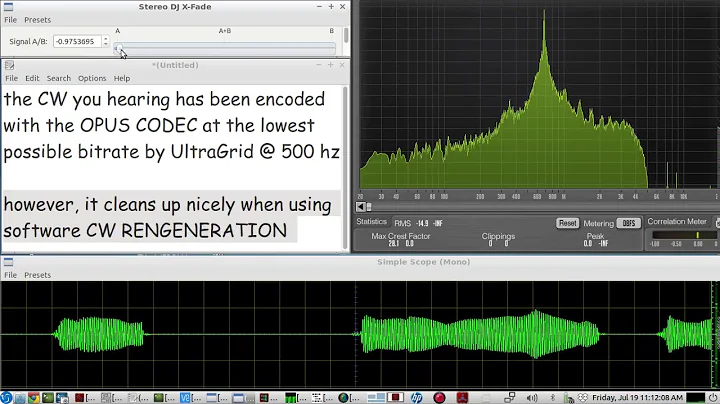720x404 pixels.
Task: Open the Help menu in text editor
Action: 122,78
